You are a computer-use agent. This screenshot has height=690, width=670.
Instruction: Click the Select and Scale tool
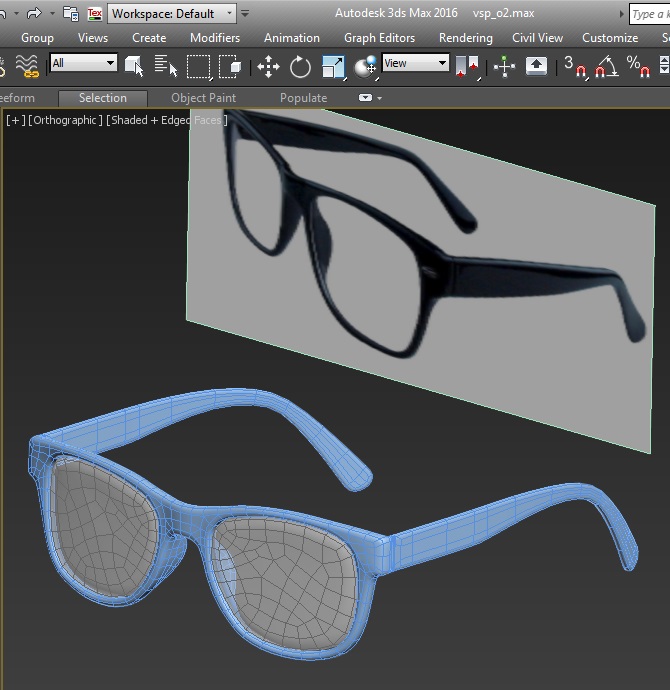point(333,66)
